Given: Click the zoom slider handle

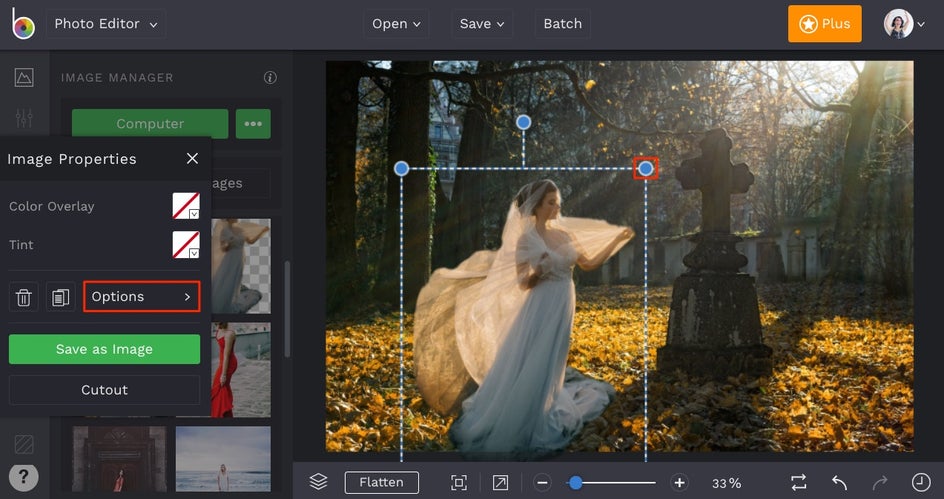Looking at the screenshot, I should (575, 483).
